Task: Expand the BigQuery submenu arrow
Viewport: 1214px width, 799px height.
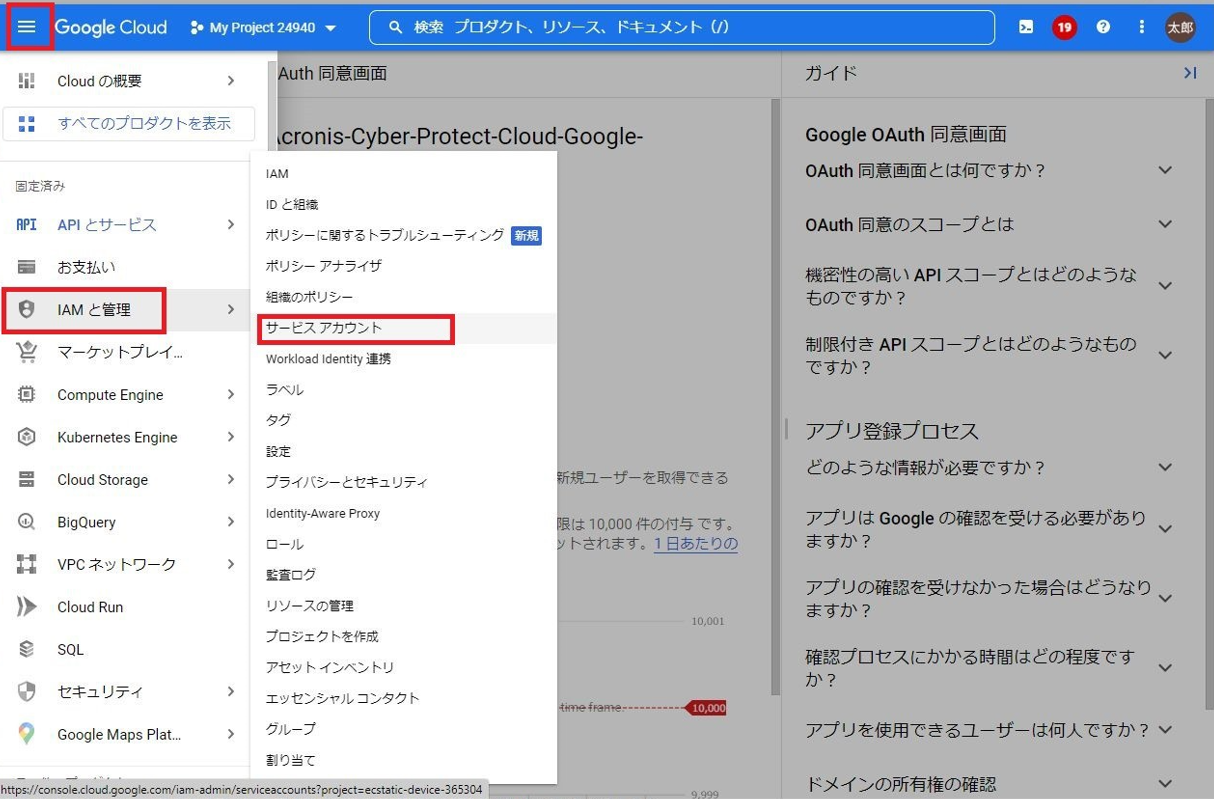Action: 231,522
